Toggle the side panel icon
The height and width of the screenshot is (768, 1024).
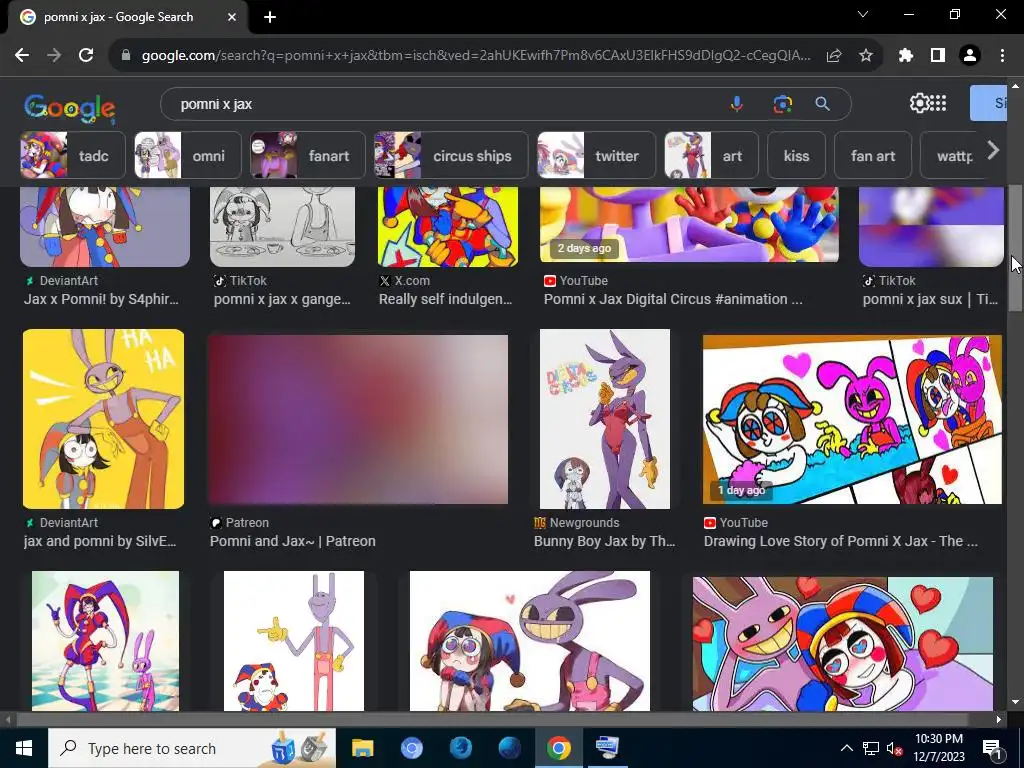click(x=938, y=56)
